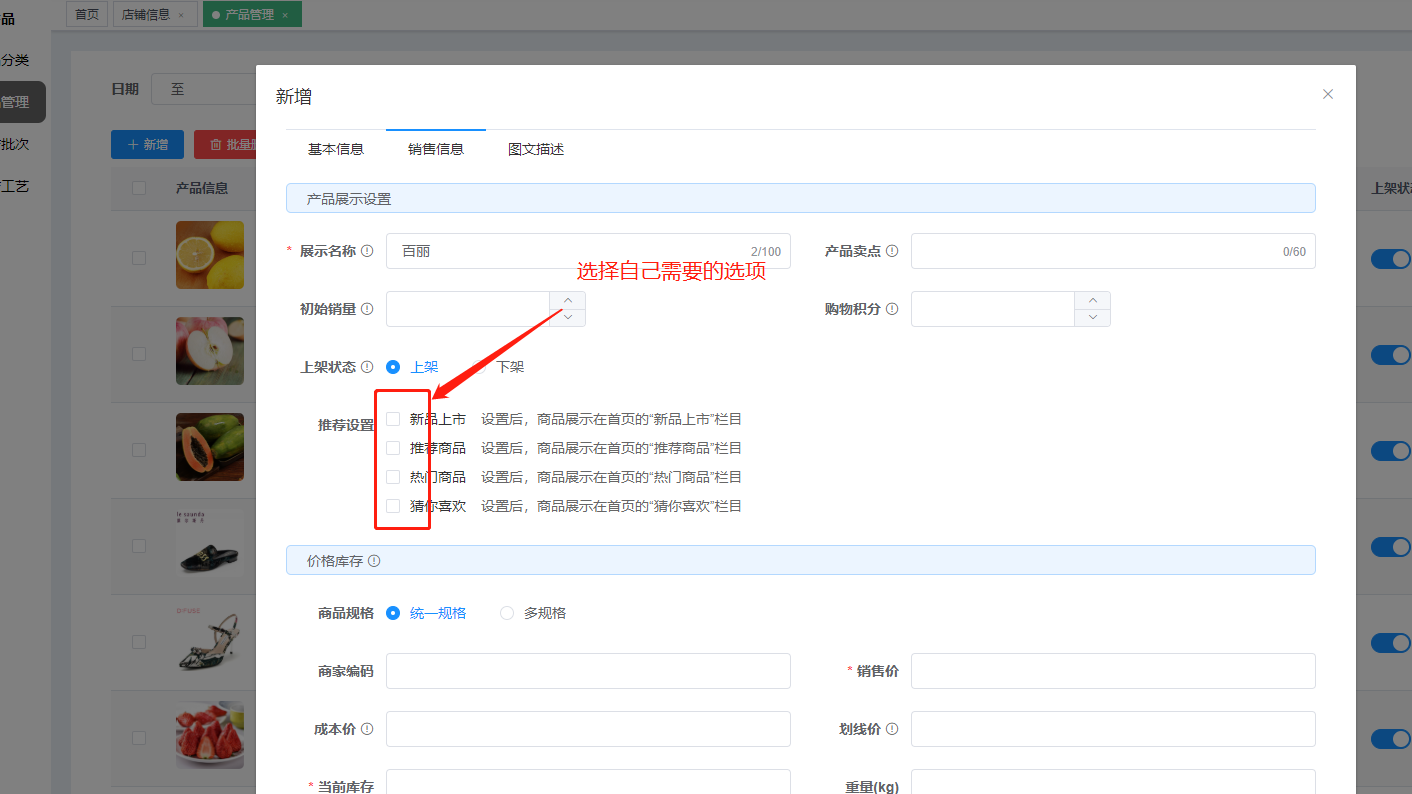The image size is (1412, 794).
Task: Check the 推荐商品 checkbox
Action: [x=393, y=448]
